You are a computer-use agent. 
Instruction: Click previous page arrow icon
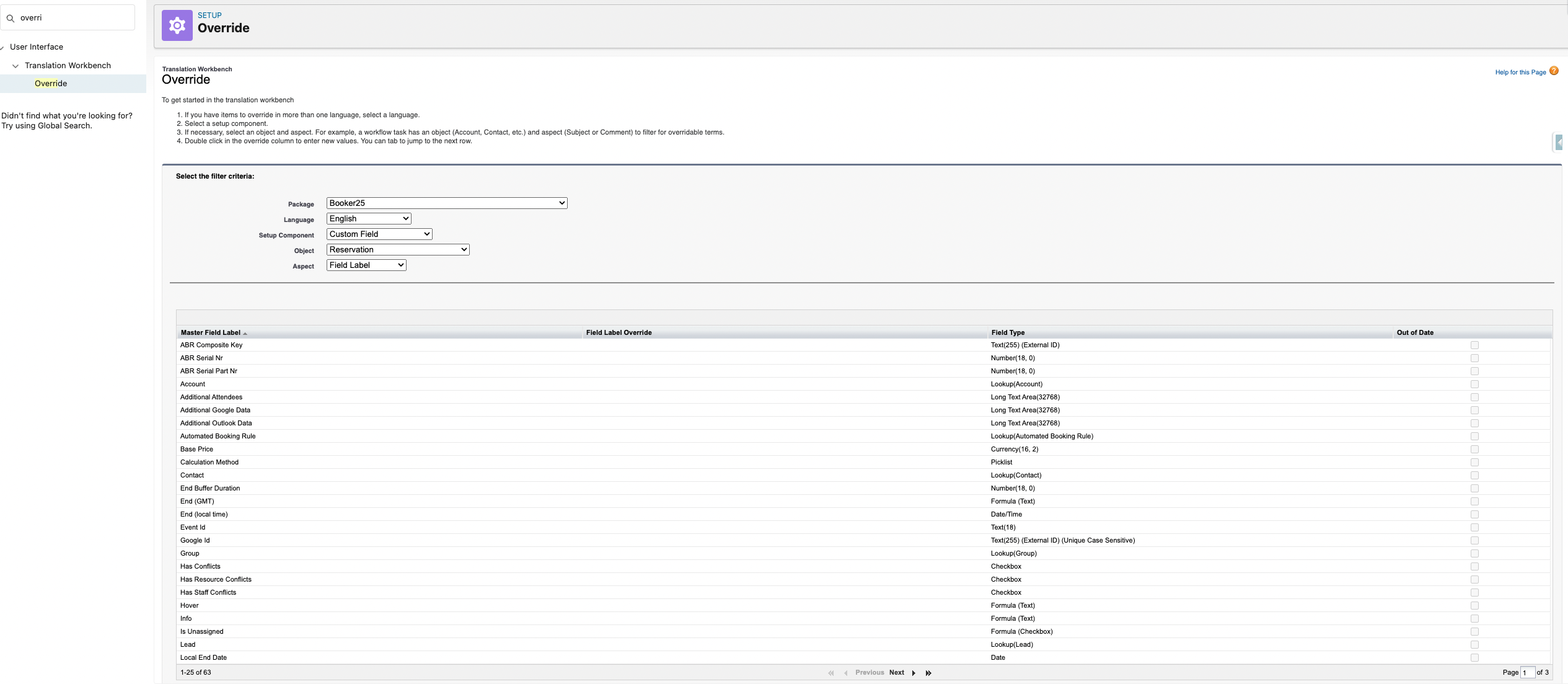[x=846, y=673]
